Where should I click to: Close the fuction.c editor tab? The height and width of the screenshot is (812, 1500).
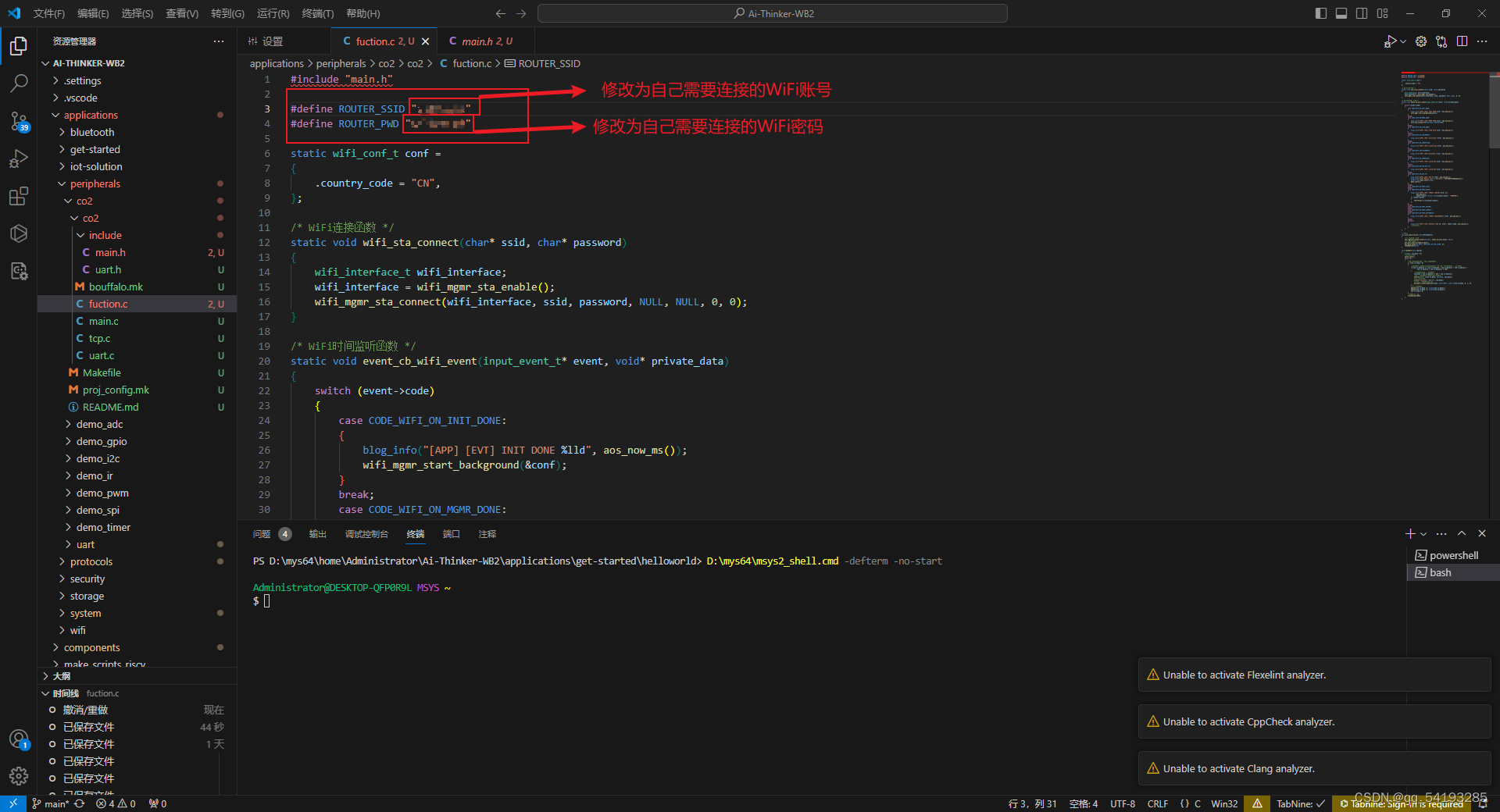tap(425, 41)
